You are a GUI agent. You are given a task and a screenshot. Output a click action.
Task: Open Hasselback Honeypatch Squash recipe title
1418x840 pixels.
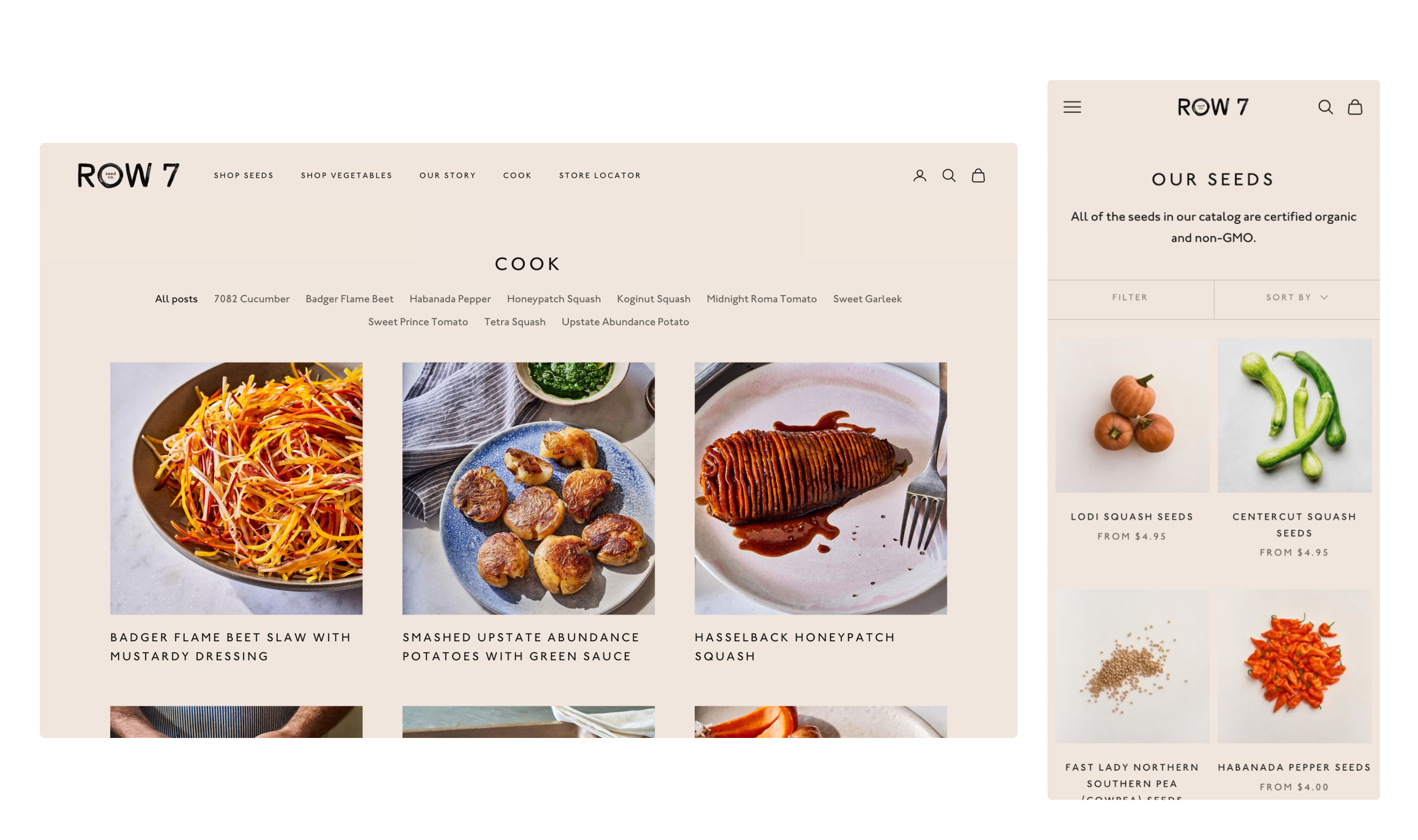[794, 647]
